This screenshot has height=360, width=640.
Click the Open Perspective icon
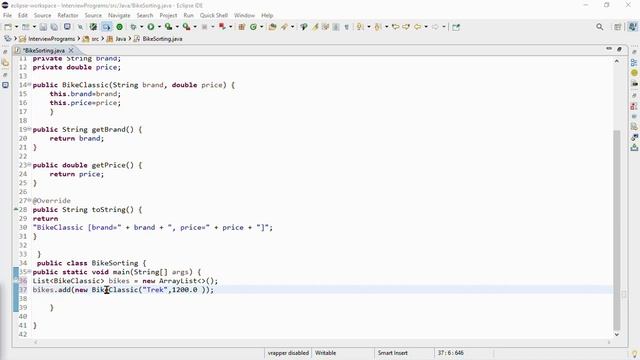[618, 27]
